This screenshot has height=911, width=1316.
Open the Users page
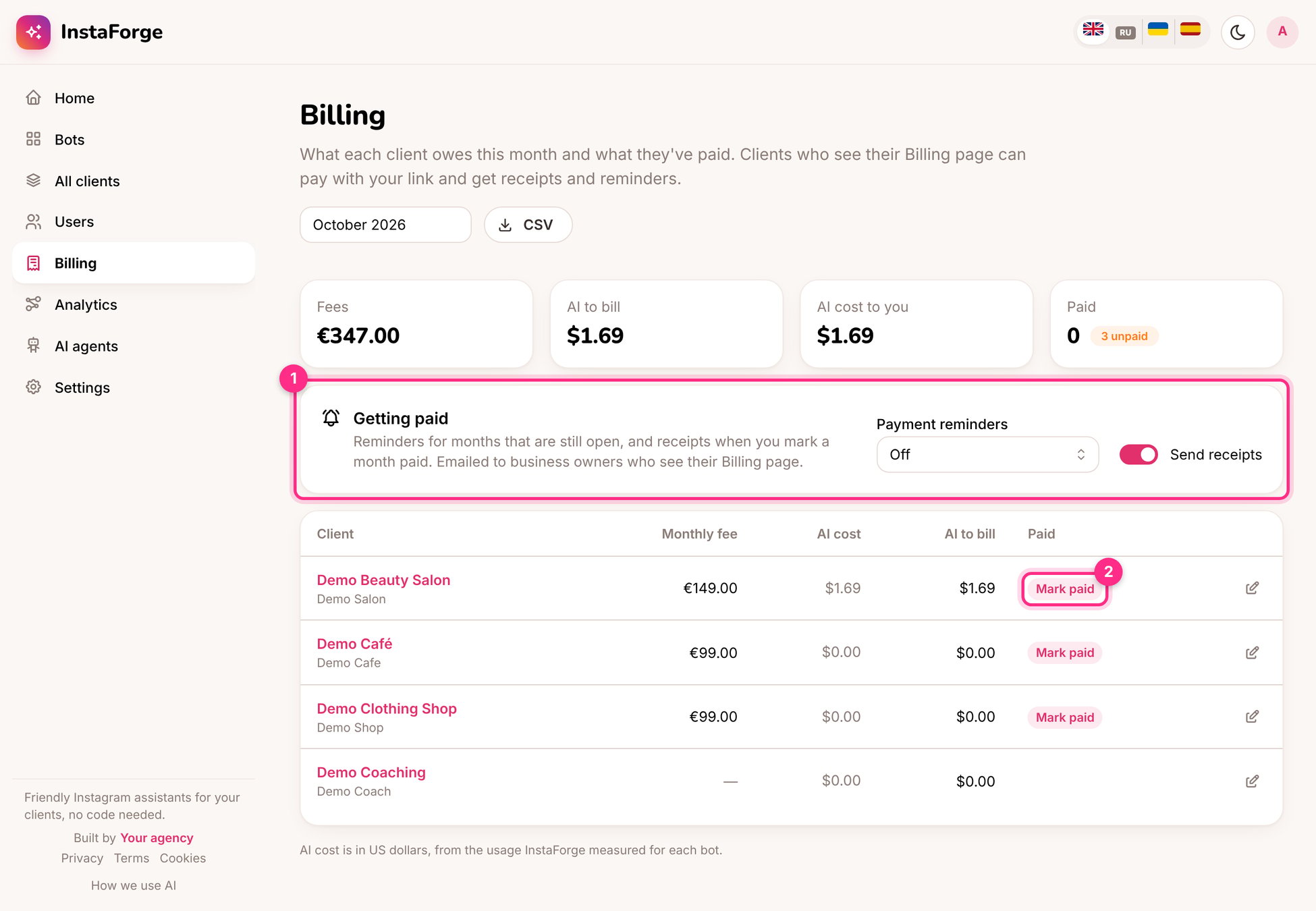pos(134,222)
